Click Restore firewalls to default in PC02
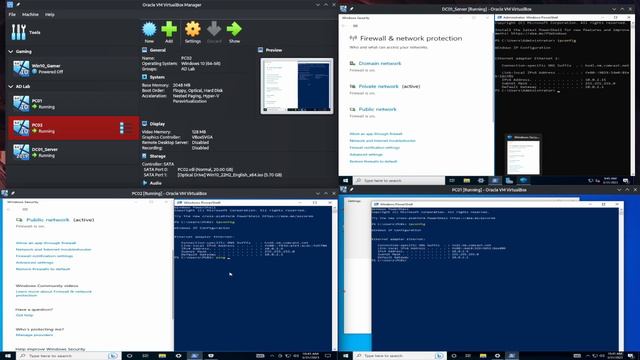Screen dimensions: 640x360 43,269
